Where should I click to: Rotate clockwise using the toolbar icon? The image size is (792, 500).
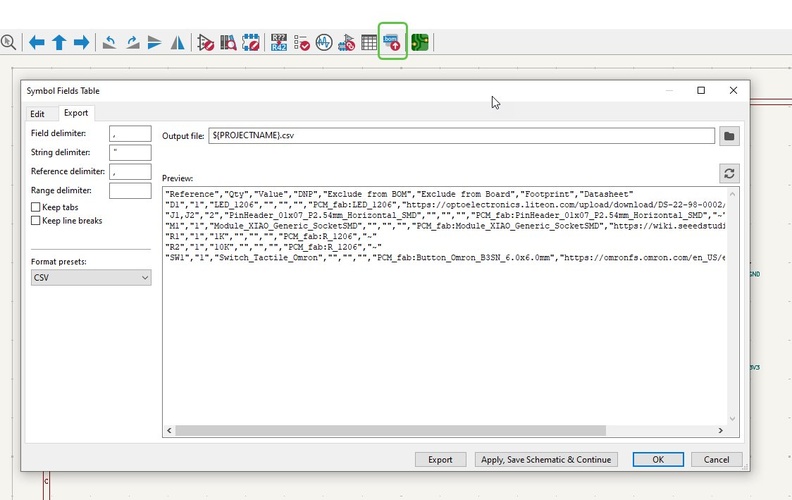[x=132, y=42]
